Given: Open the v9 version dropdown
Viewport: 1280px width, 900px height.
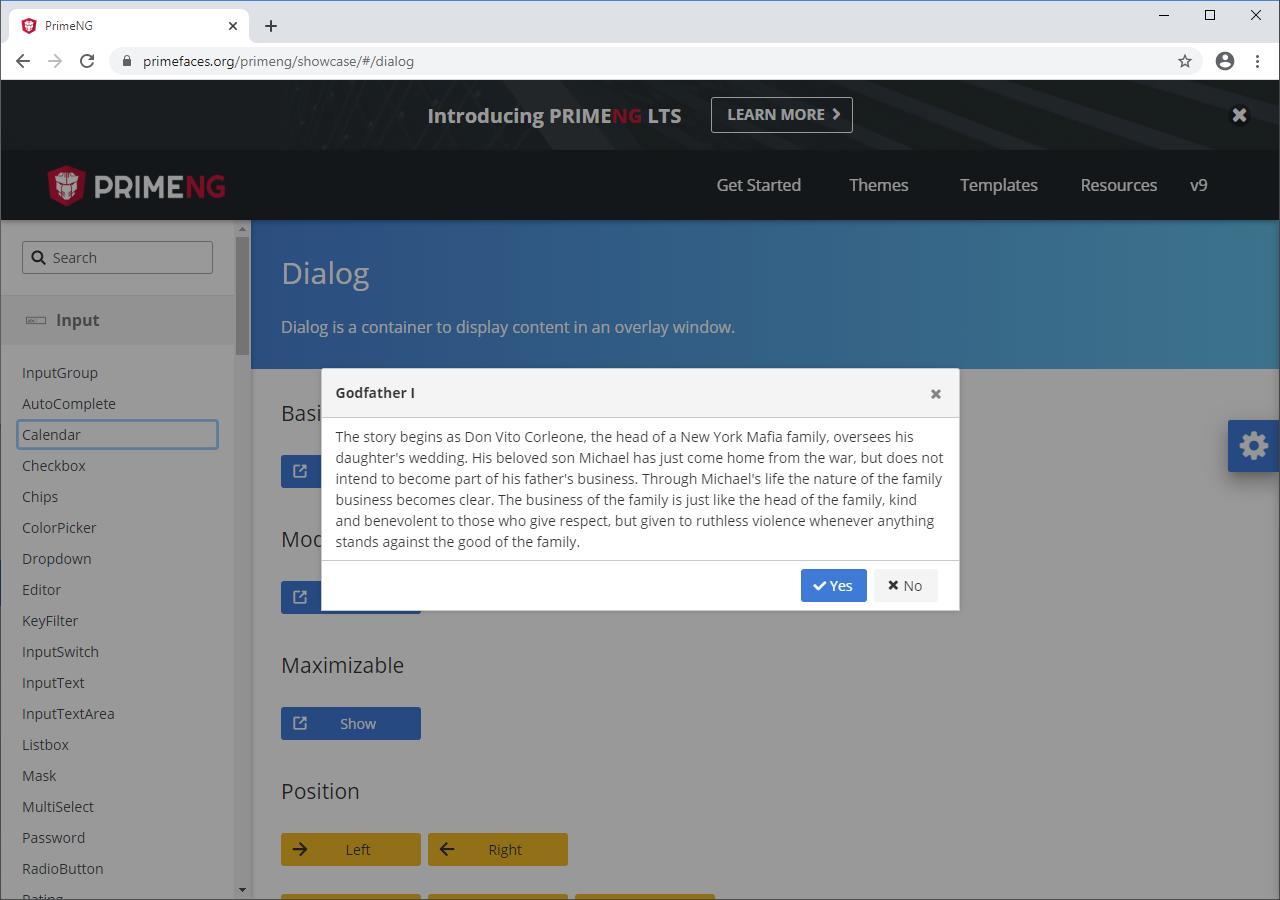Looking at the screenshot, I should [x=1199, y=185].
